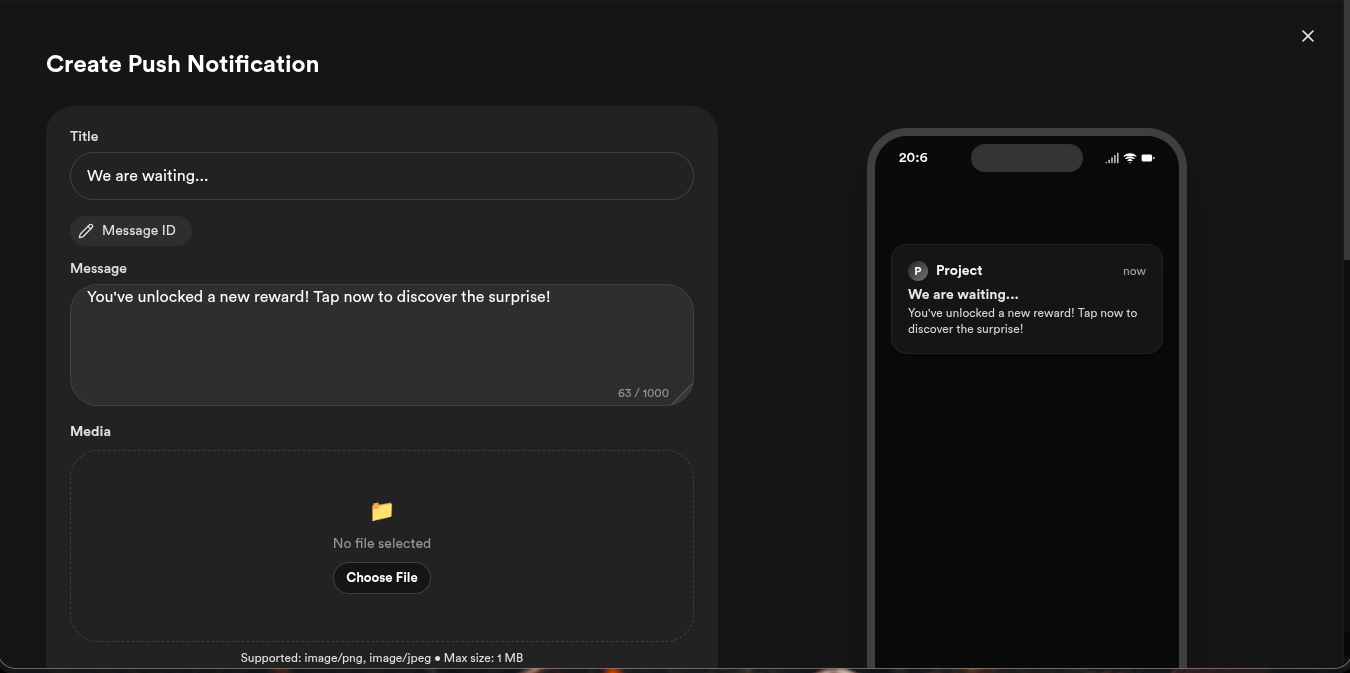Click the phone's dynamic island pill
1350x673 pixels.
tap(1026, 158)
